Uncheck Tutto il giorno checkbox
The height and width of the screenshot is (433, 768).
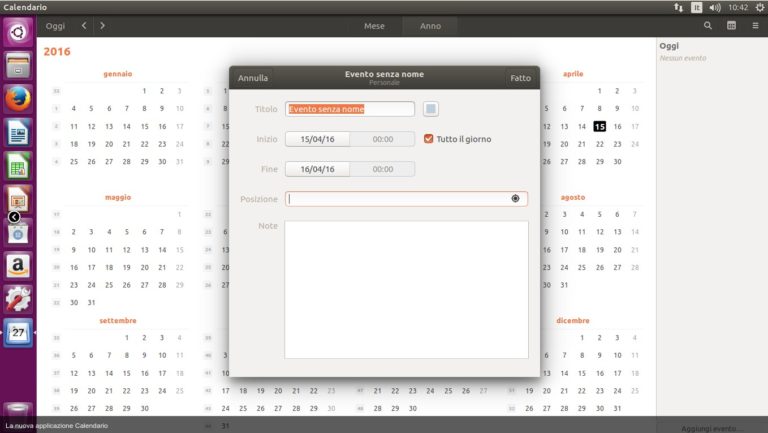(x=429, y=139)
